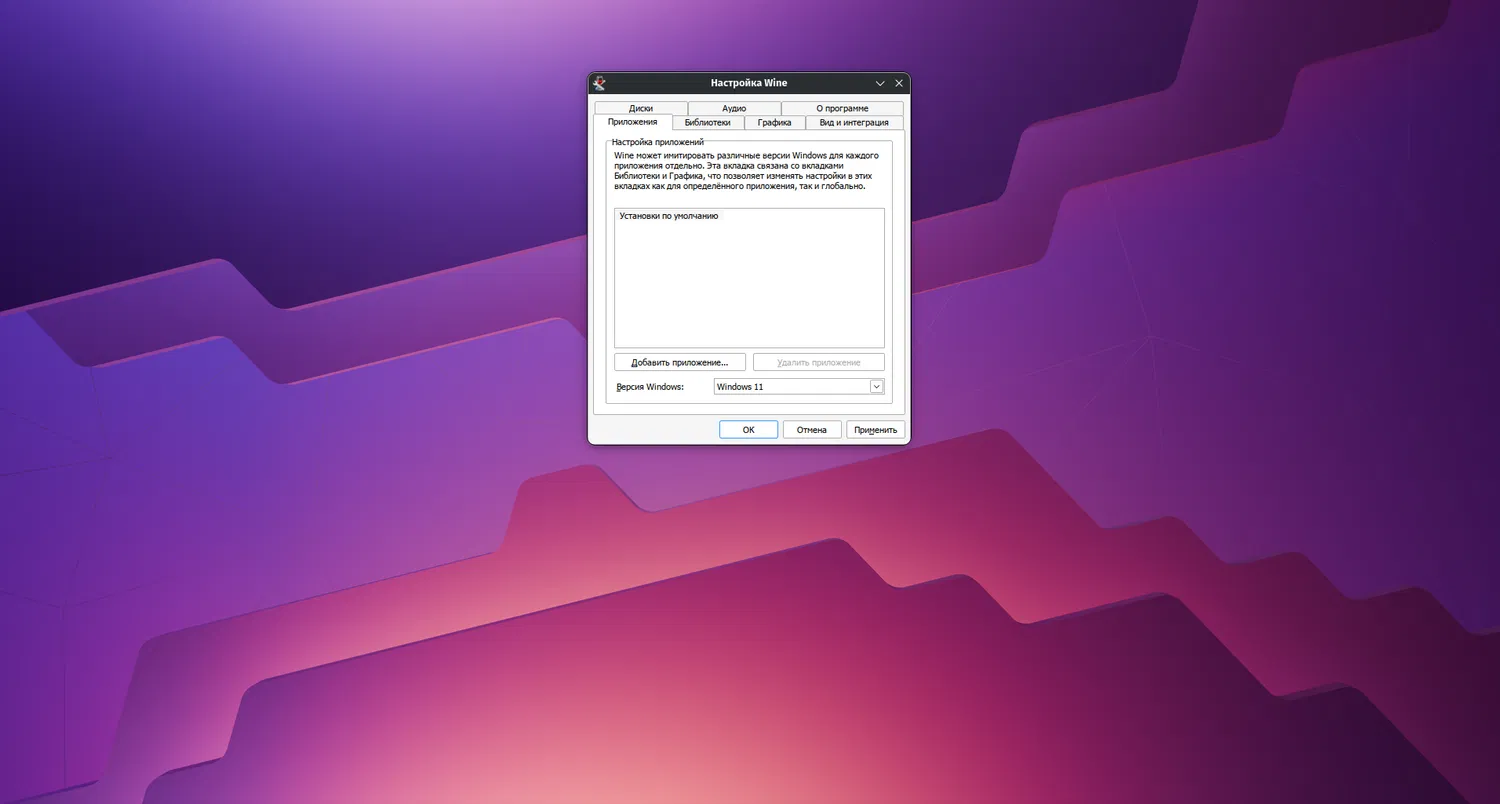The image size is (1500, 804).
Task: Open the О программе tab
Action: click(x=843, y=108)
